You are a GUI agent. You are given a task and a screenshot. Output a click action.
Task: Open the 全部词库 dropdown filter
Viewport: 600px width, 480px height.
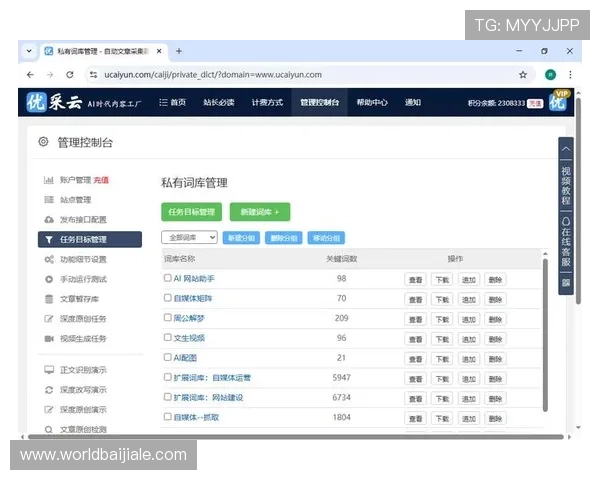point(189,237)
